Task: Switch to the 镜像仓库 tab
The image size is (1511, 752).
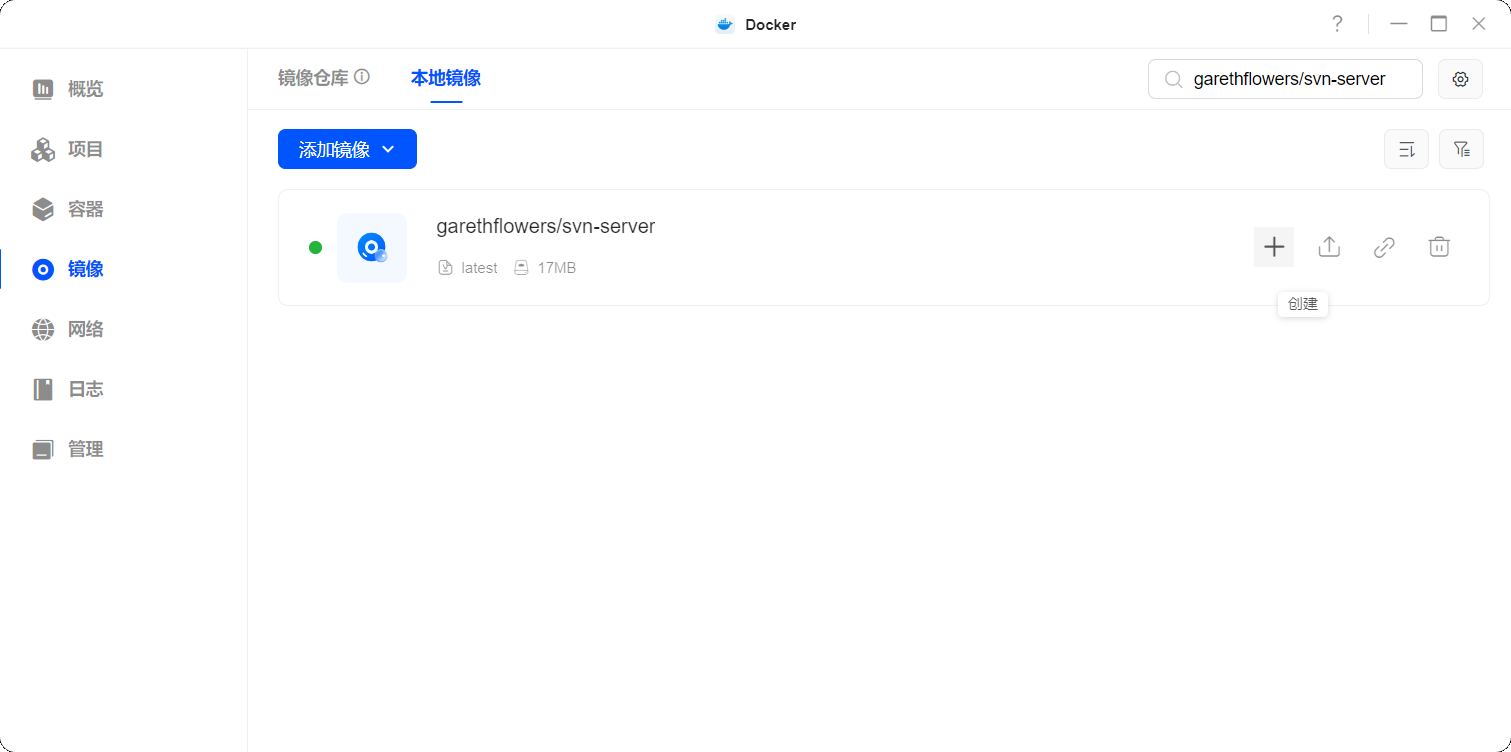Action: coord(312,78)
